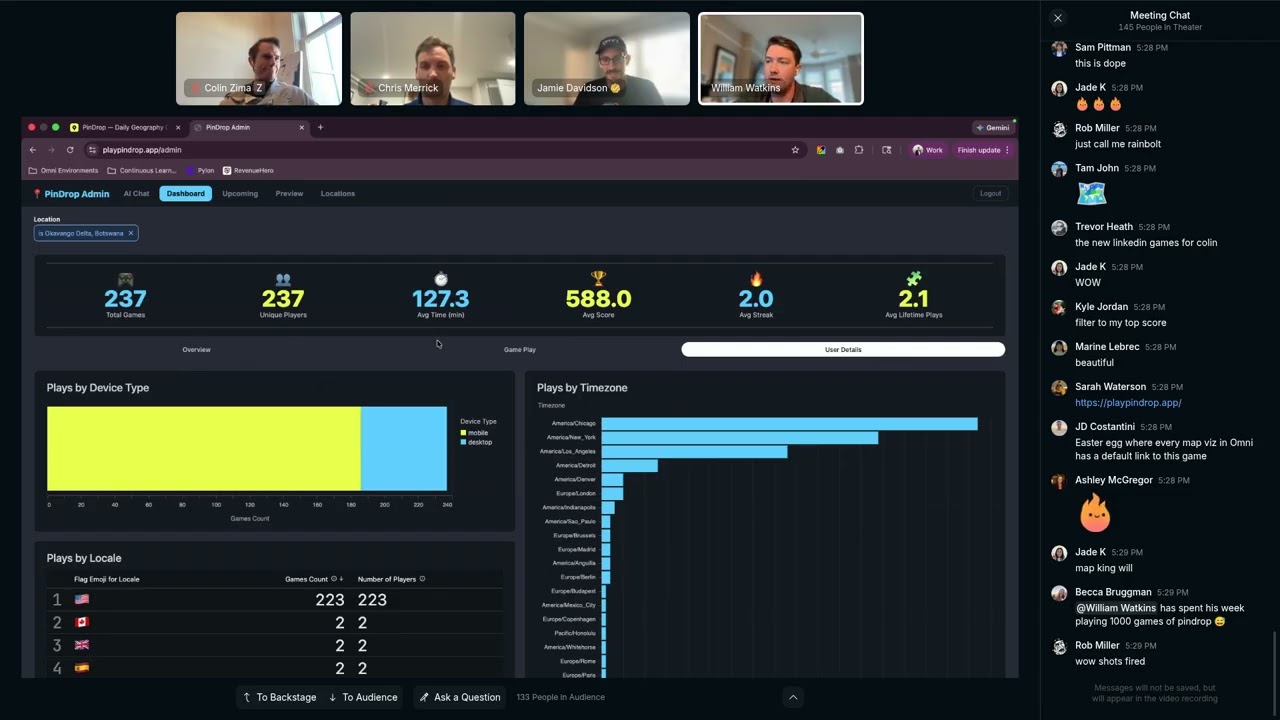Bookmark this page with the star icon

[x=795, y=150]
